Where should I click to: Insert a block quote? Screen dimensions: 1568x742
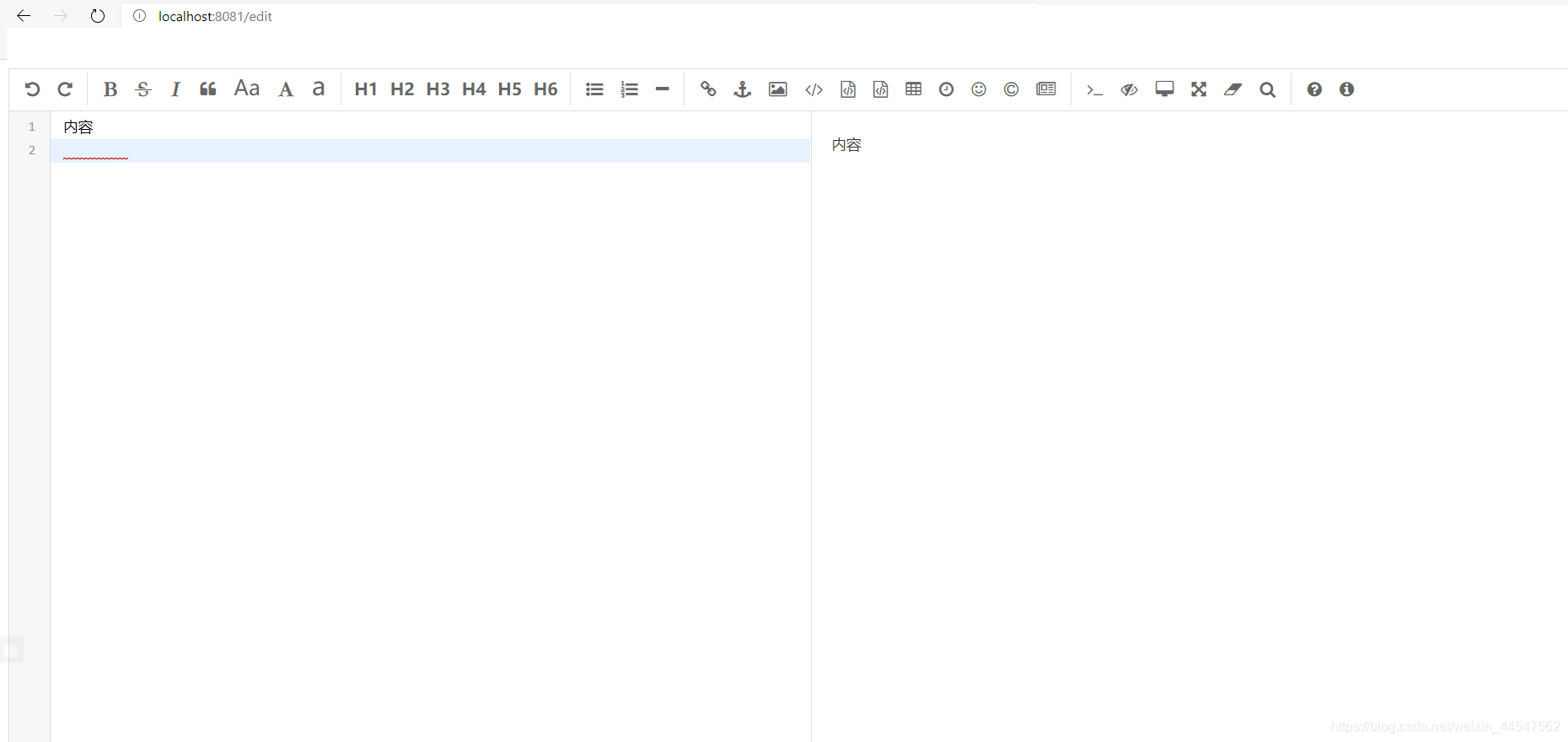coord(208,89)
